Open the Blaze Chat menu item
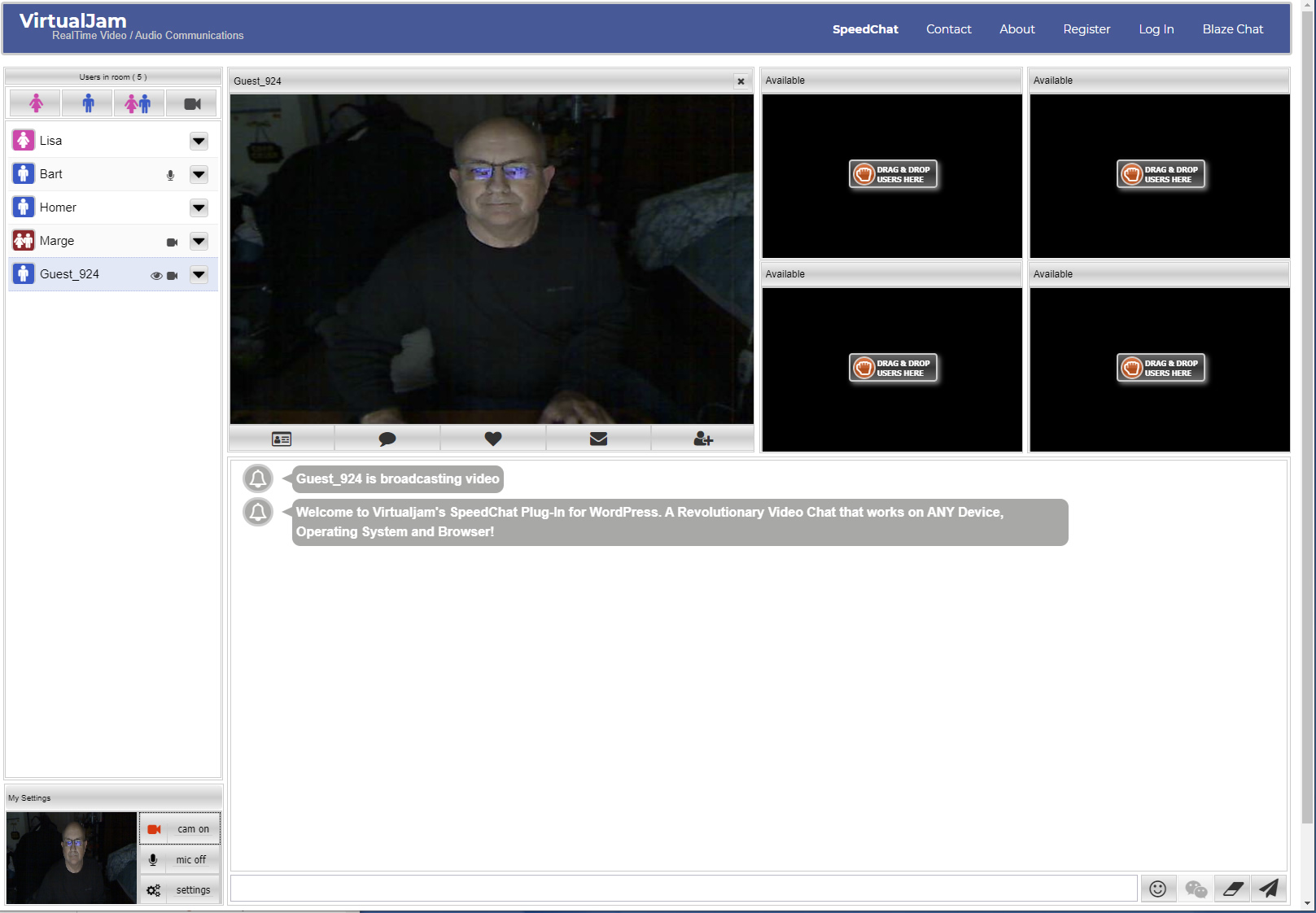Image resolution: width=1316 pixels, height=913 pixels. coord(1232,28)
